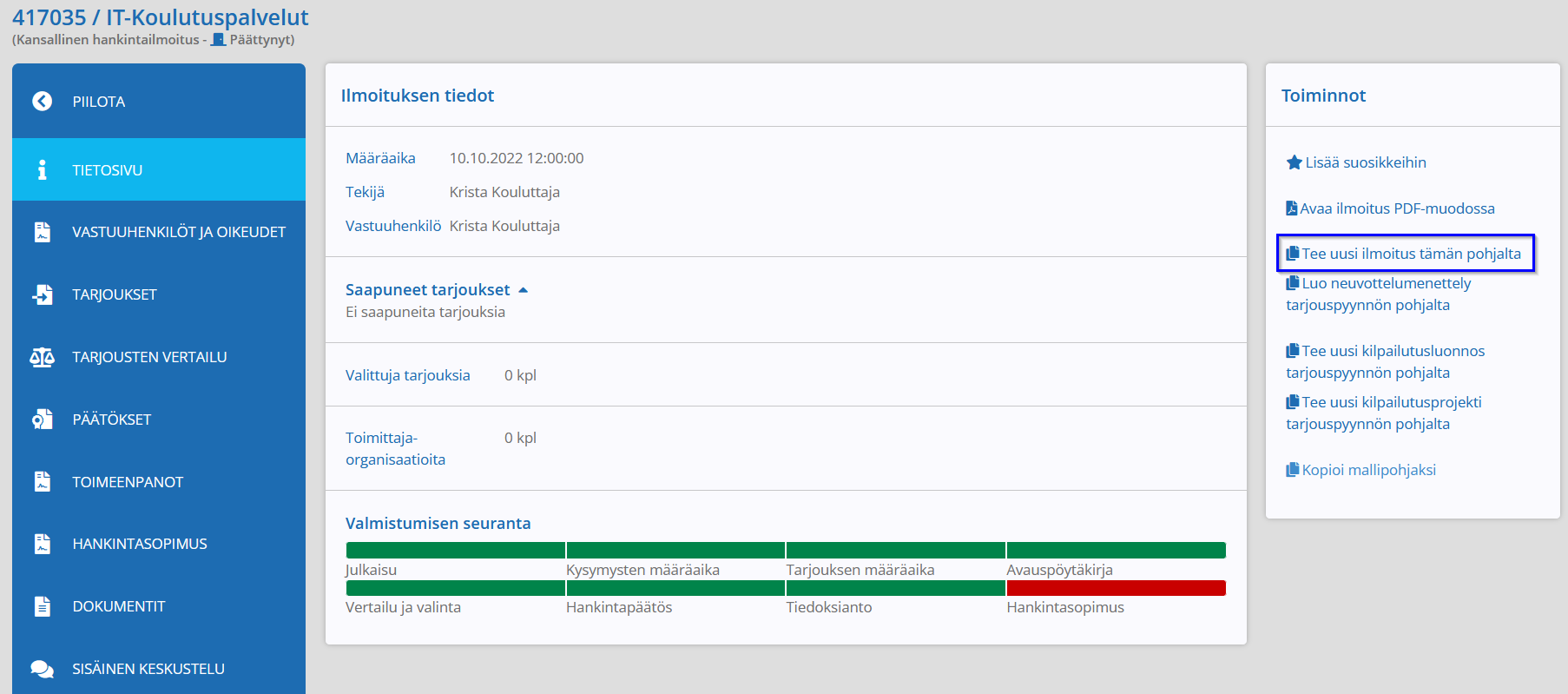Click the Toiminnot panel heading
Screen dimensions: 1568x694
pos(1323,96)
